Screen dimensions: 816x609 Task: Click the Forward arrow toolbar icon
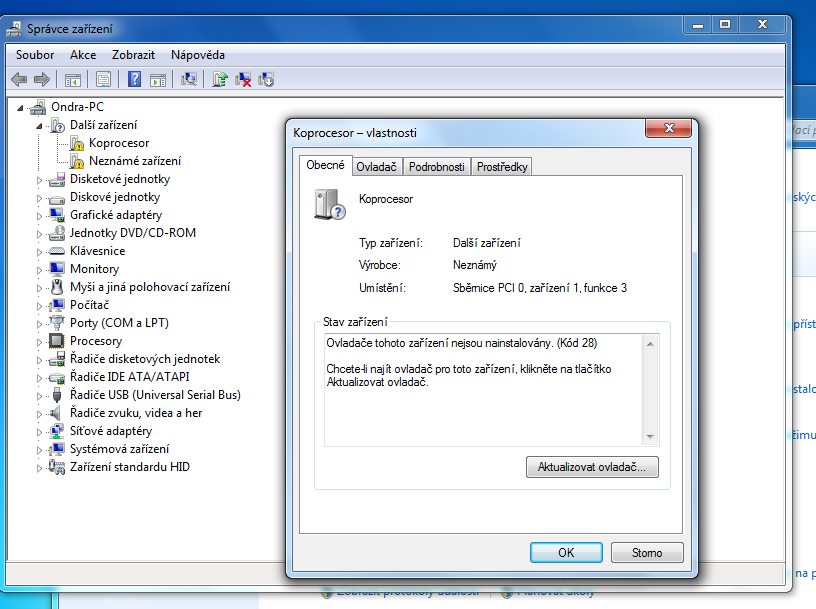coord(42,80)
